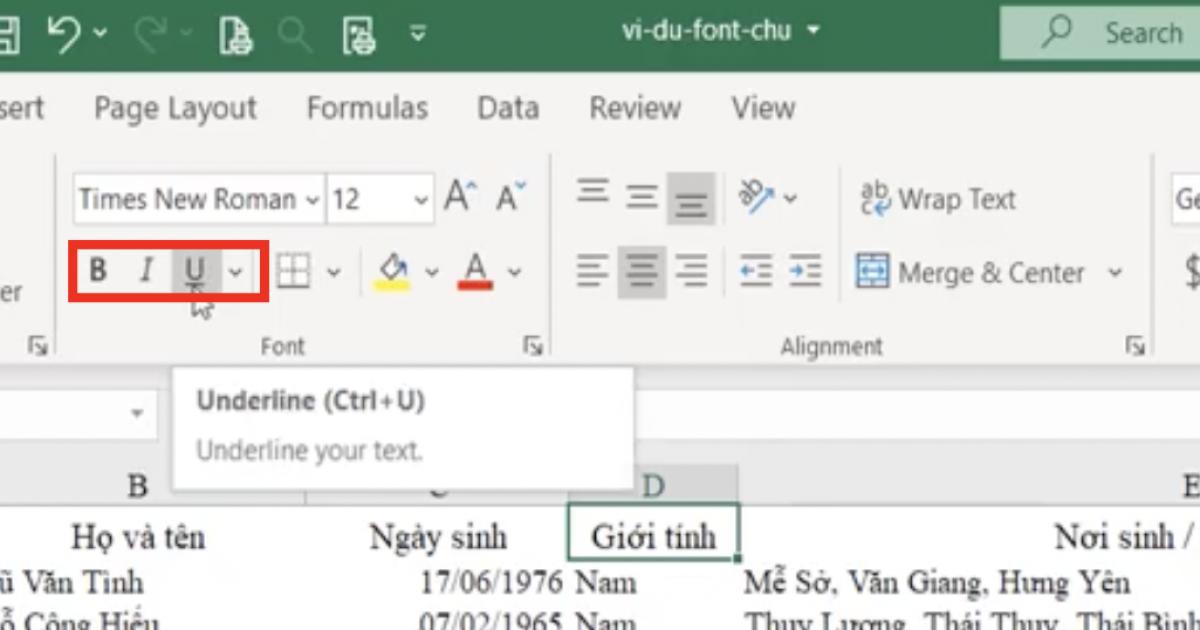
Task: Click the Merge & Center button
Action: pyautogui.click(x=971, y=272)
